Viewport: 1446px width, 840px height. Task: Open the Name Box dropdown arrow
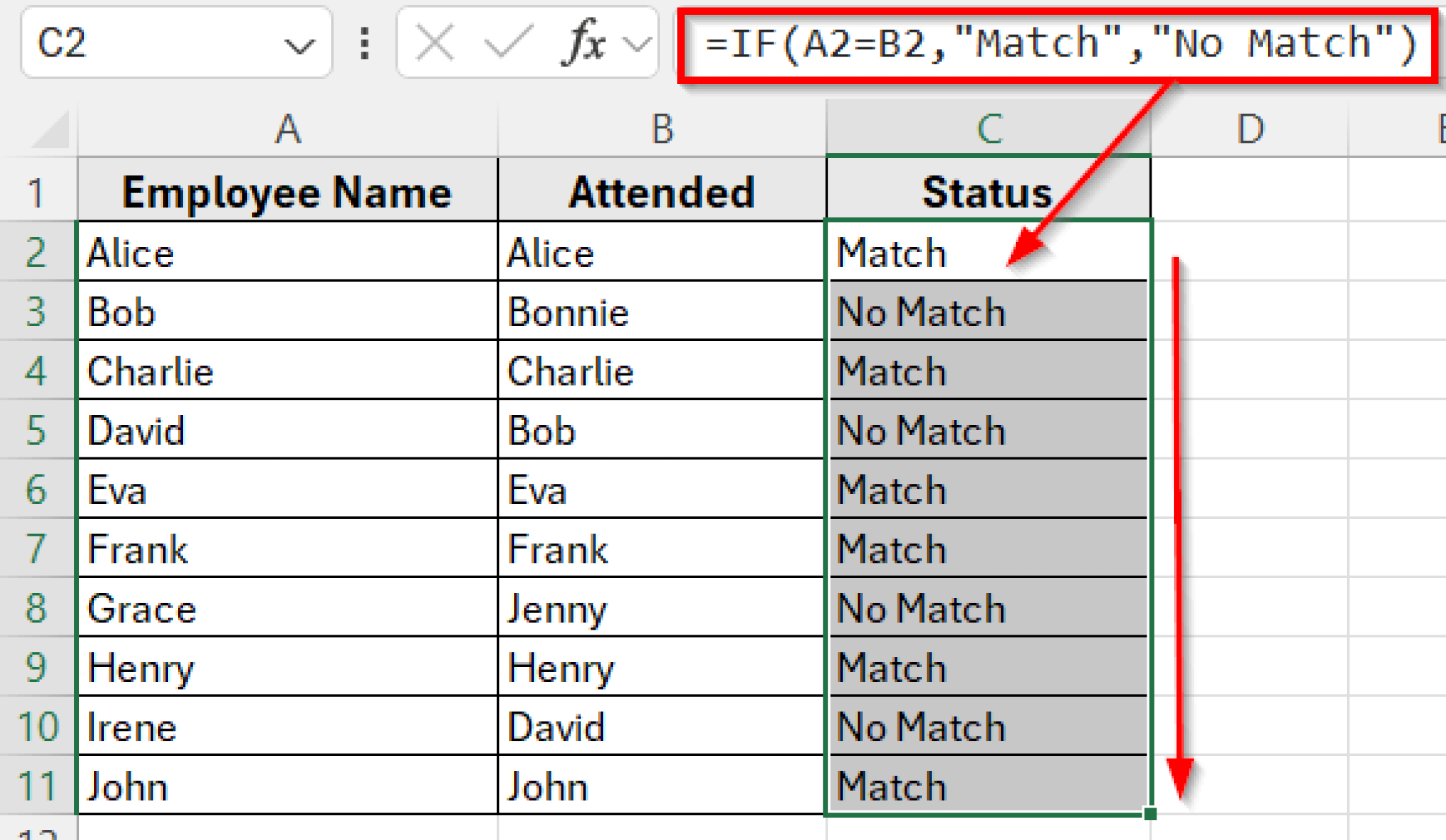pos(298,44)
